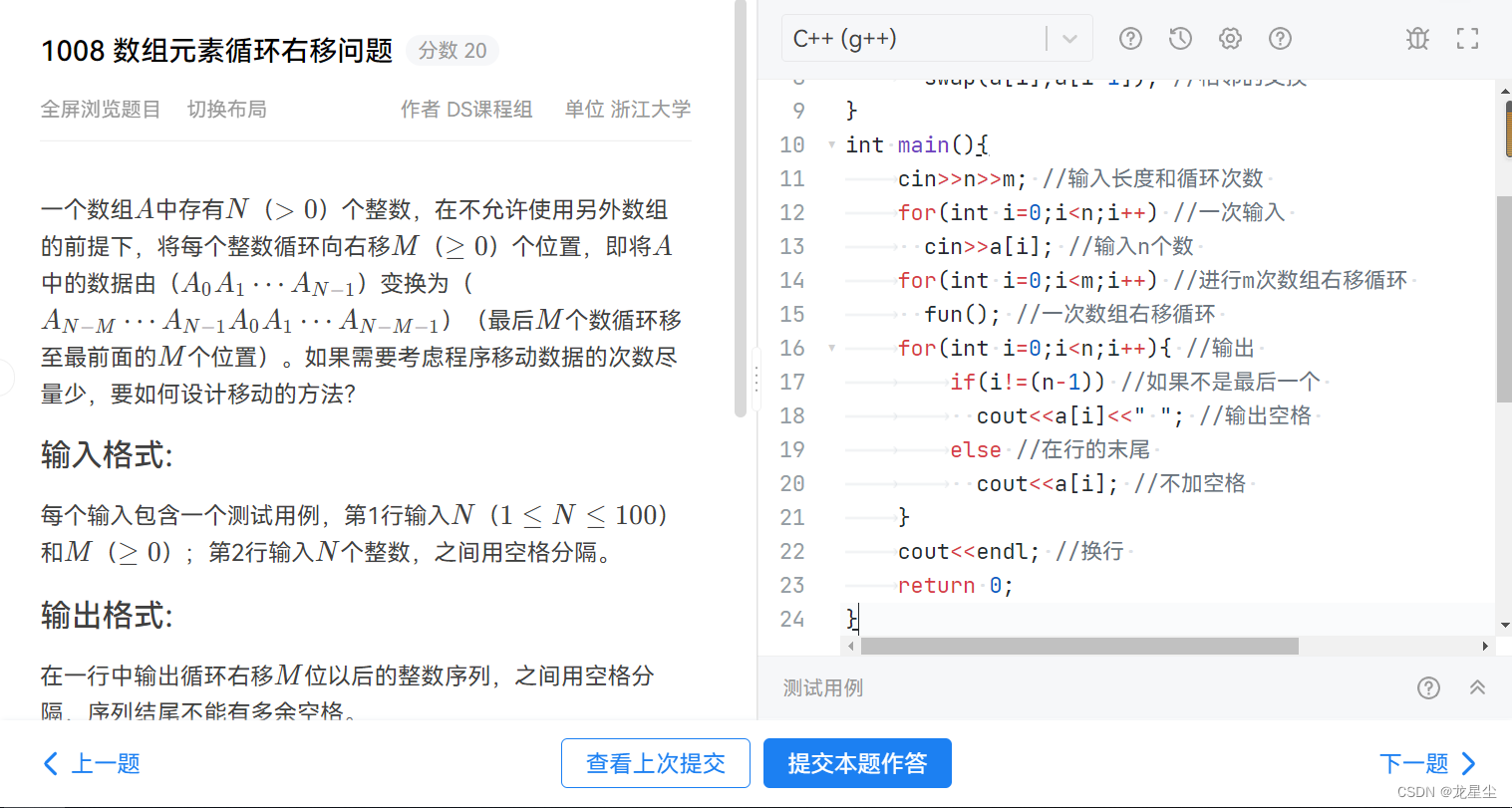Click the bug debug icon
This screenshot has width=1512, height=808.
1417,39
